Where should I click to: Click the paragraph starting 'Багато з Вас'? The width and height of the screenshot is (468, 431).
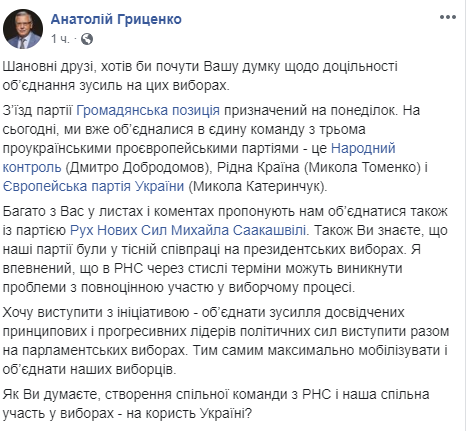pyautogui.click(x=225, y=249)
